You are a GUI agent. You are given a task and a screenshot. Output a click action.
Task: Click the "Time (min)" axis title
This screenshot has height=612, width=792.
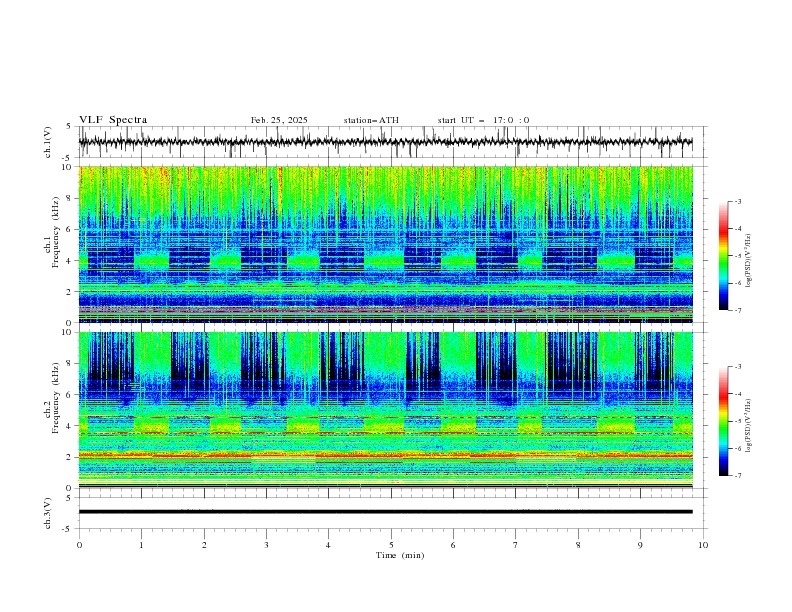[x=400, y=555]
